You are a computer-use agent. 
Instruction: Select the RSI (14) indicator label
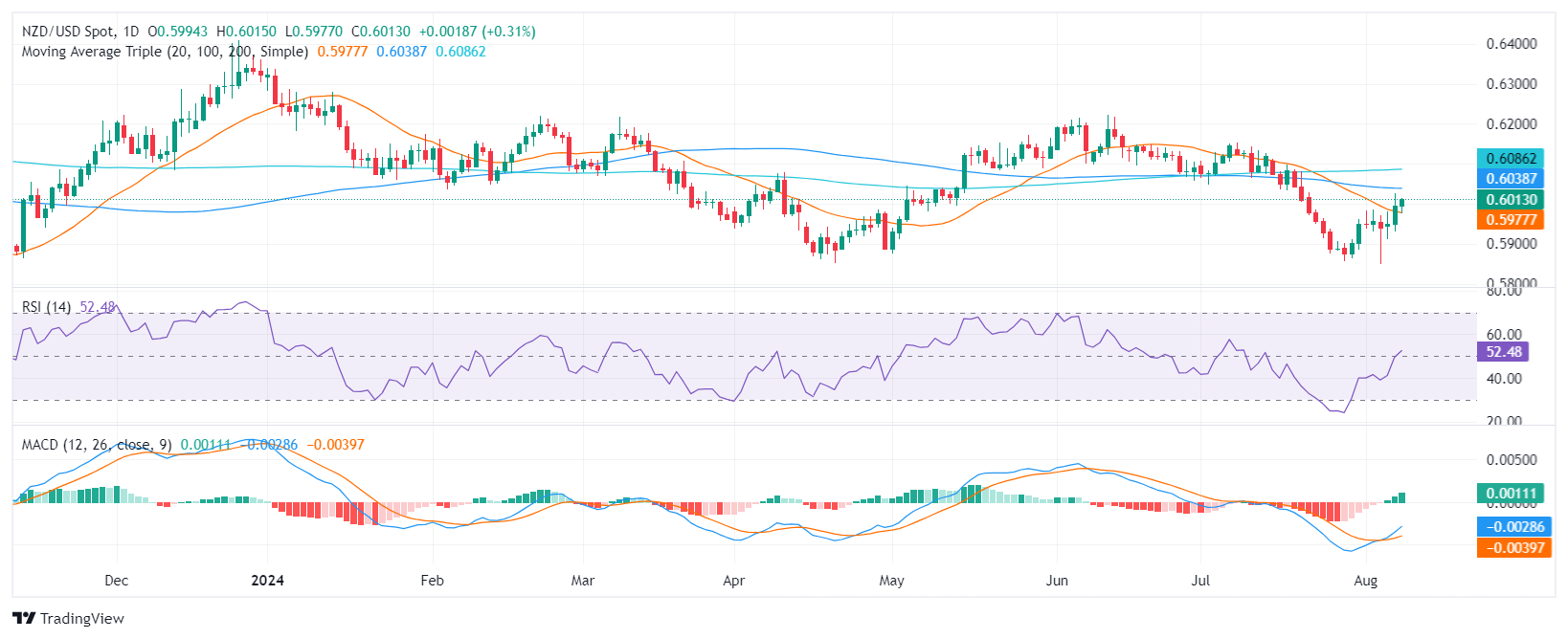pos(46,307)
